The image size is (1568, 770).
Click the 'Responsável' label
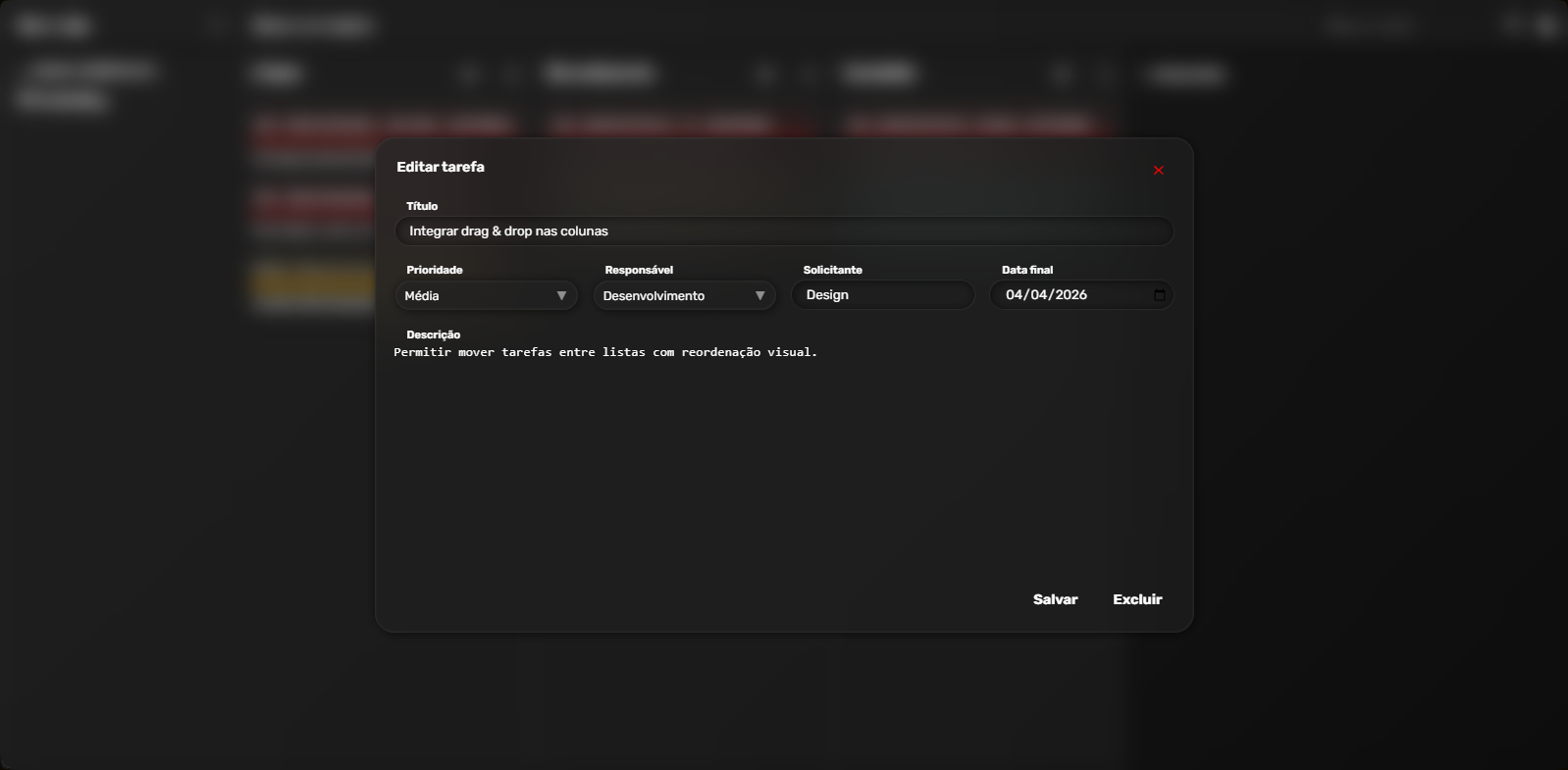[639, 271]
